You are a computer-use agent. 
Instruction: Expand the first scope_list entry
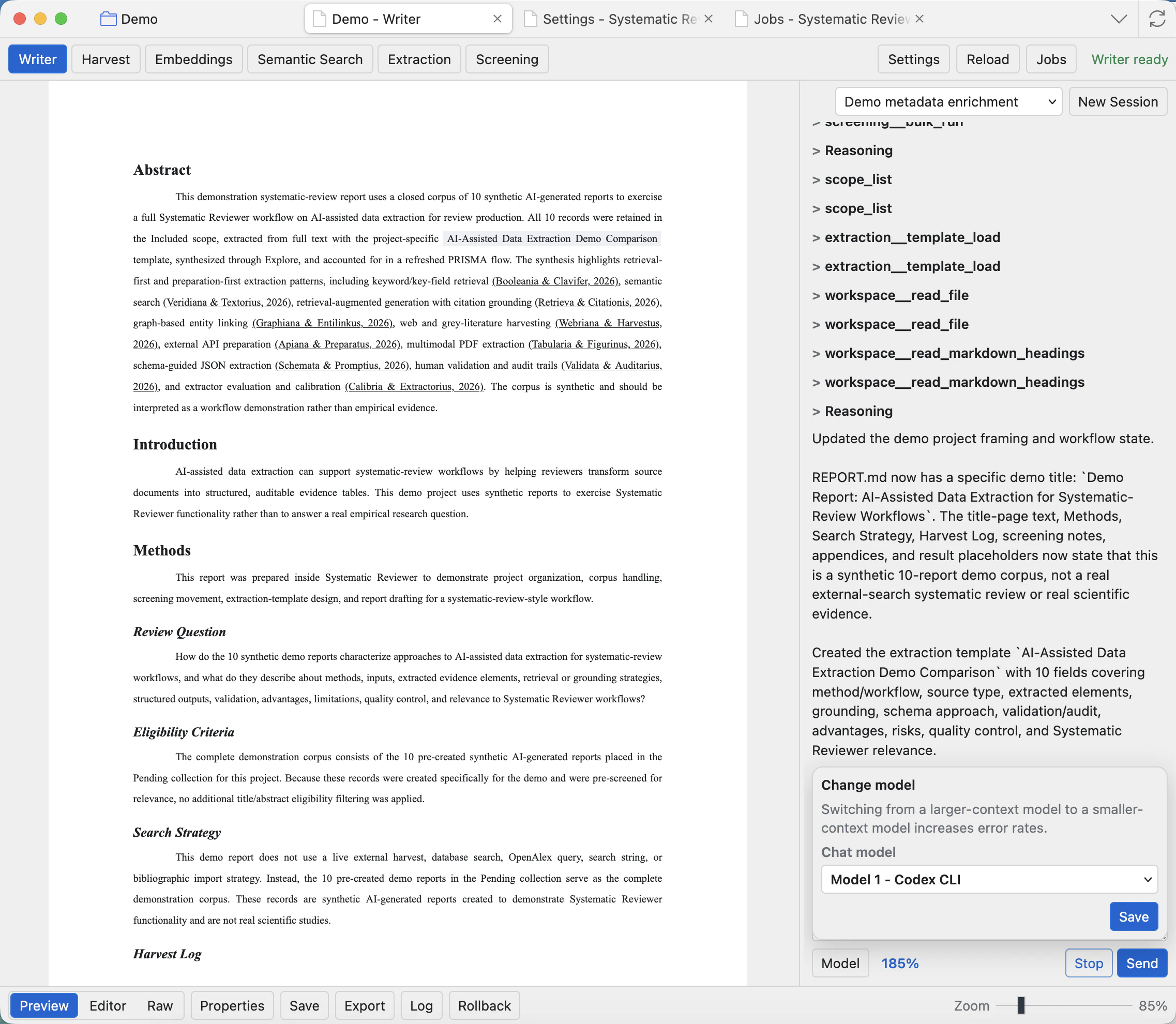point(851,180)
